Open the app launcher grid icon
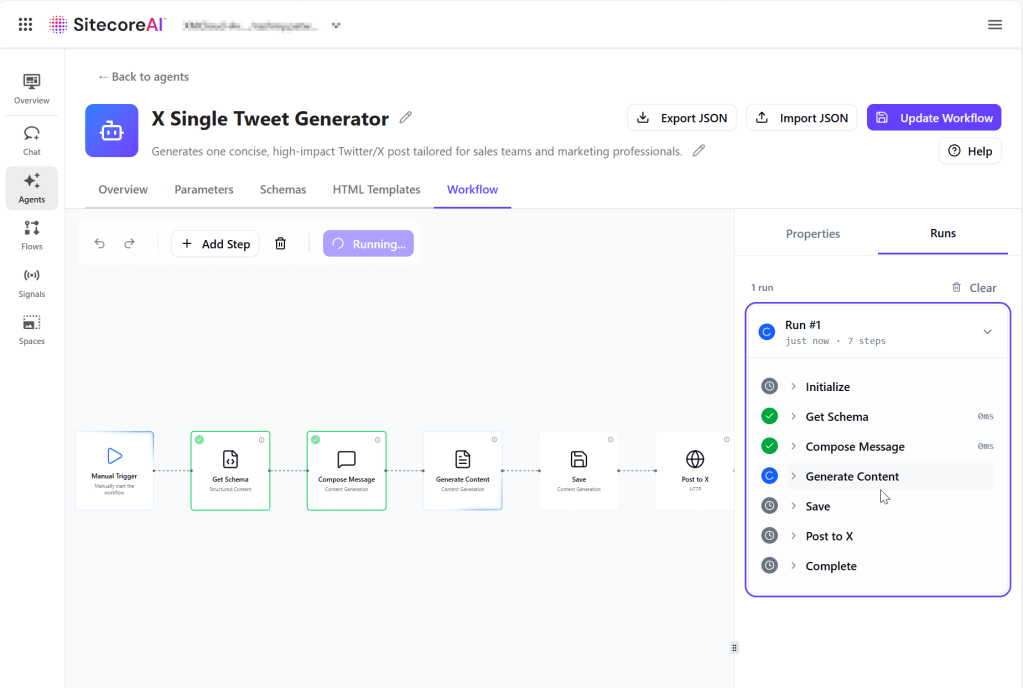The height and width of the screenshot is (688, 1023). 26,24
